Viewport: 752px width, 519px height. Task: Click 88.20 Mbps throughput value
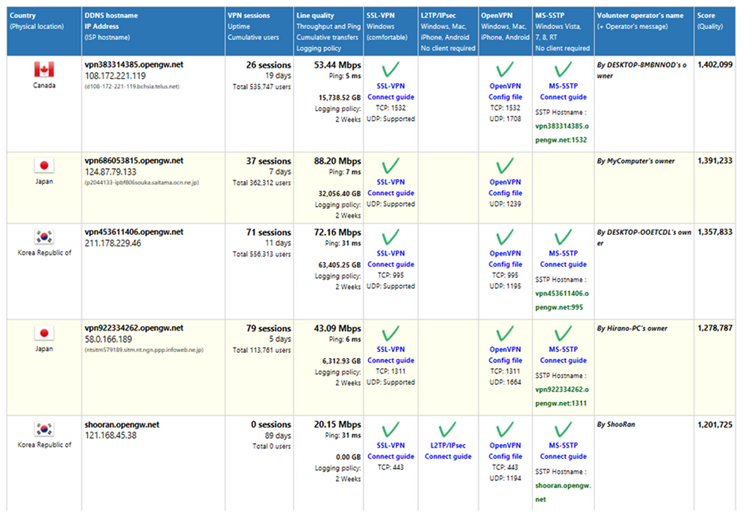[x=337, y=161]
